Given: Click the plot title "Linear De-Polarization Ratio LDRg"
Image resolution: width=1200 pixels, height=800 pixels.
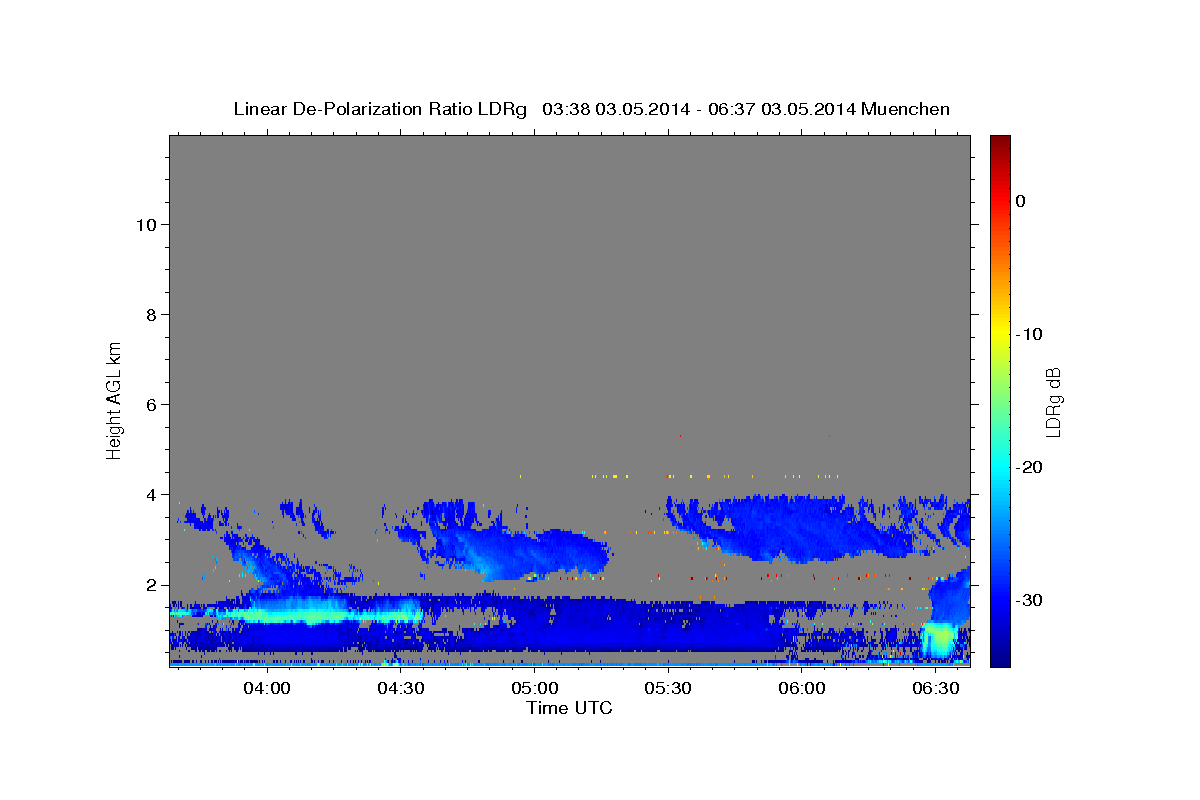Looking at the screenshot, I should click(x=380, y=109).
